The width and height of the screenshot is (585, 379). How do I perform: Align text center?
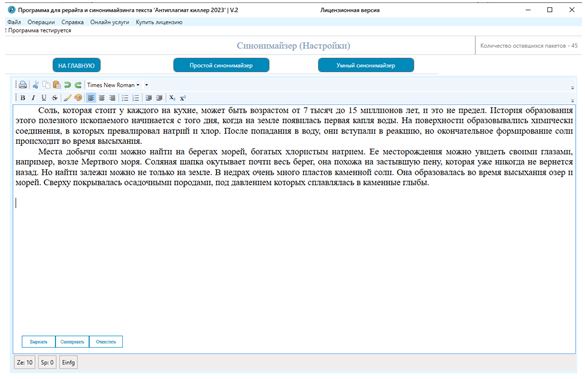pyautogui.click(x=101, y=98)
